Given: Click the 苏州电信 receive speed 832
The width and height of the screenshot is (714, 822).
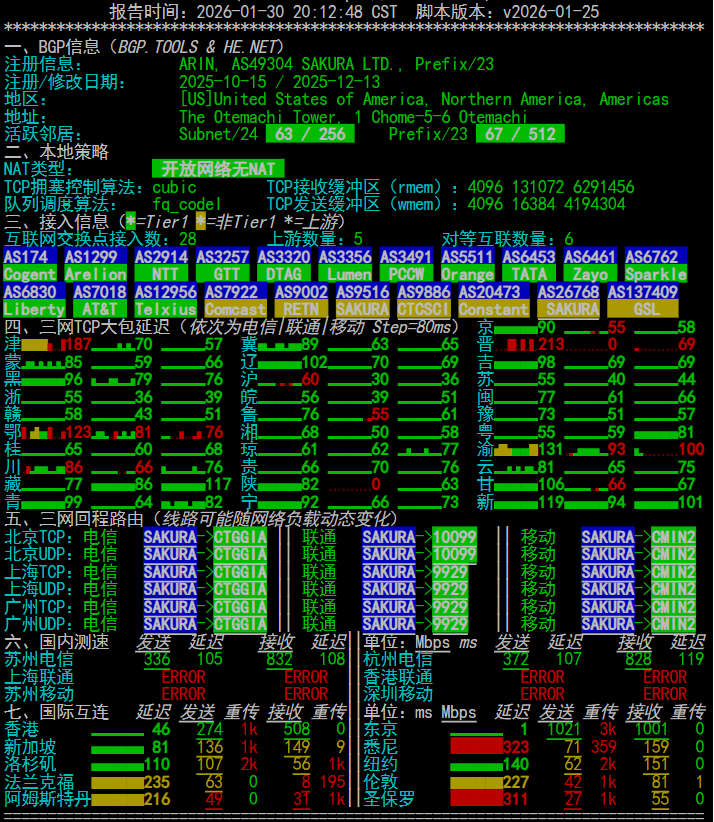Looking at the screenshot, I should 279,659.
